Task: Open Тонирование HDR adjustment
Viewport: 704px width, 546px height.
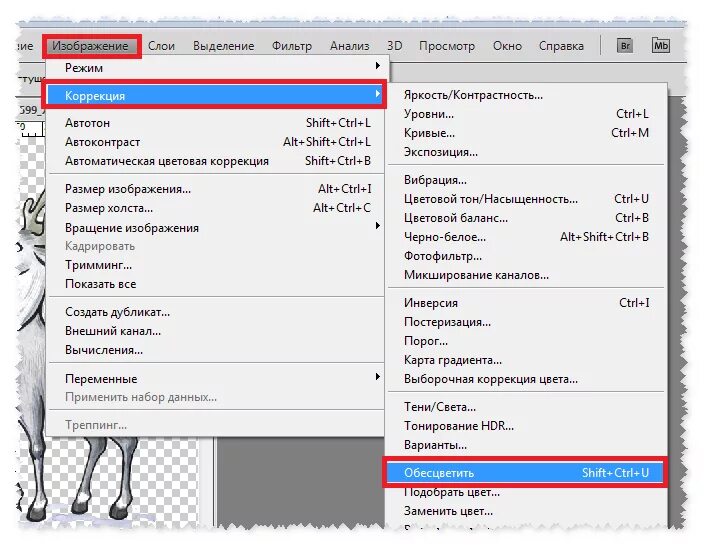Action: tap(526, 426)
